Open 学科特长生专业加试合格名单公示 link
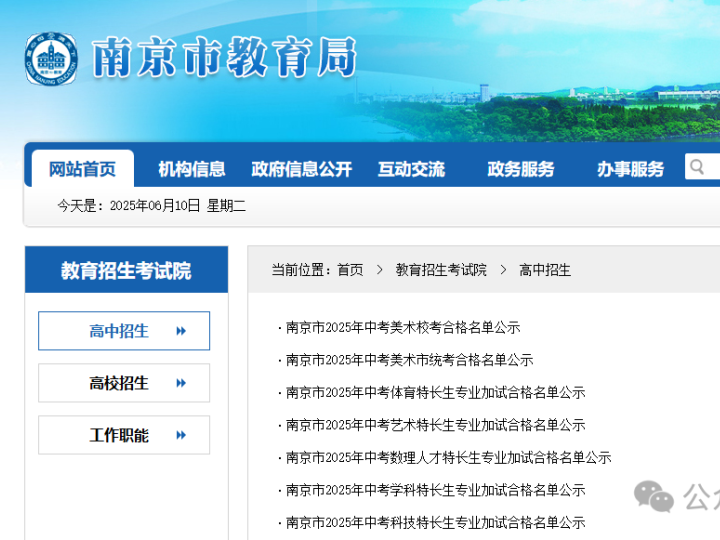The image size is (720, 540). 435,490
